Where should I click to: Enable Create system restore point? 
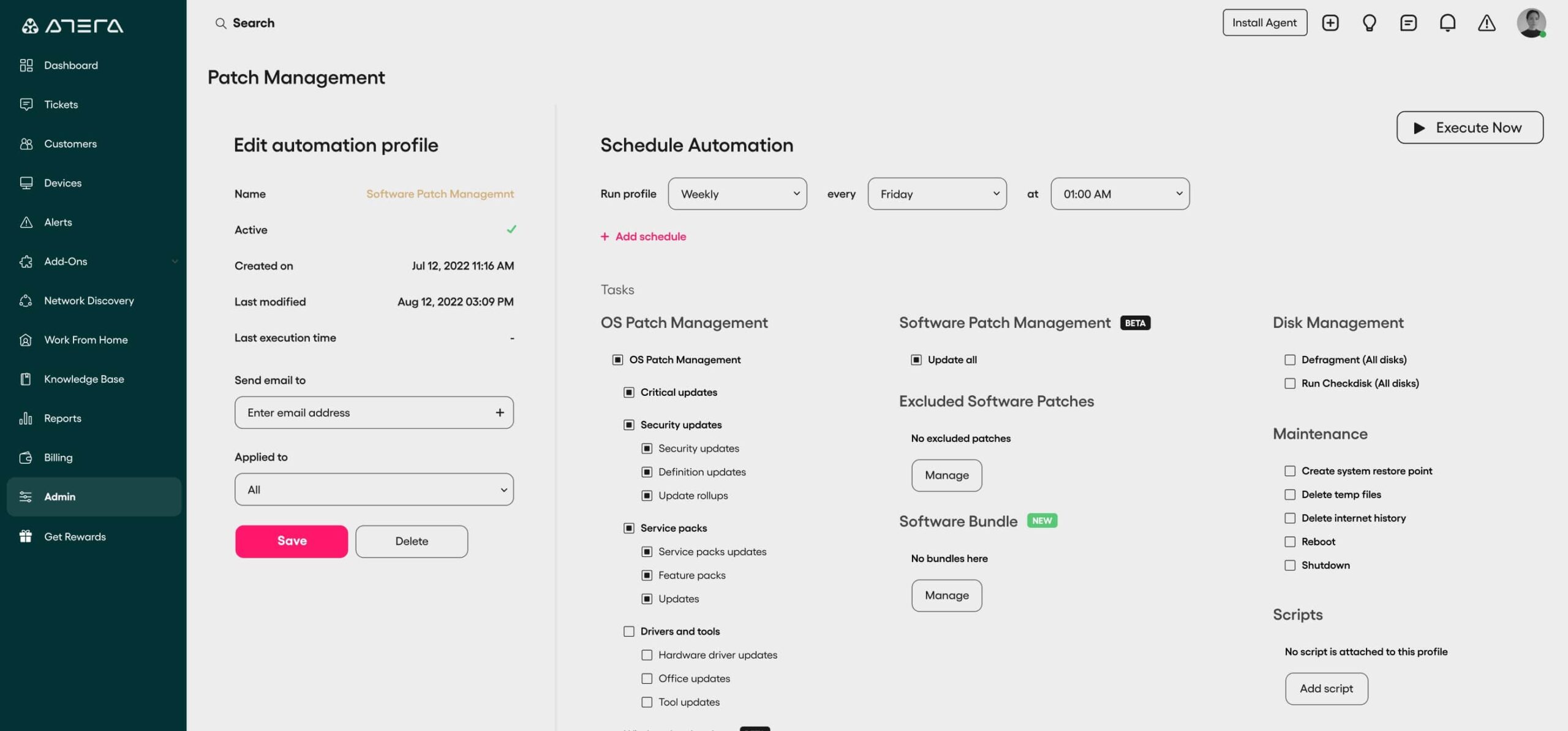(1291, 471)
